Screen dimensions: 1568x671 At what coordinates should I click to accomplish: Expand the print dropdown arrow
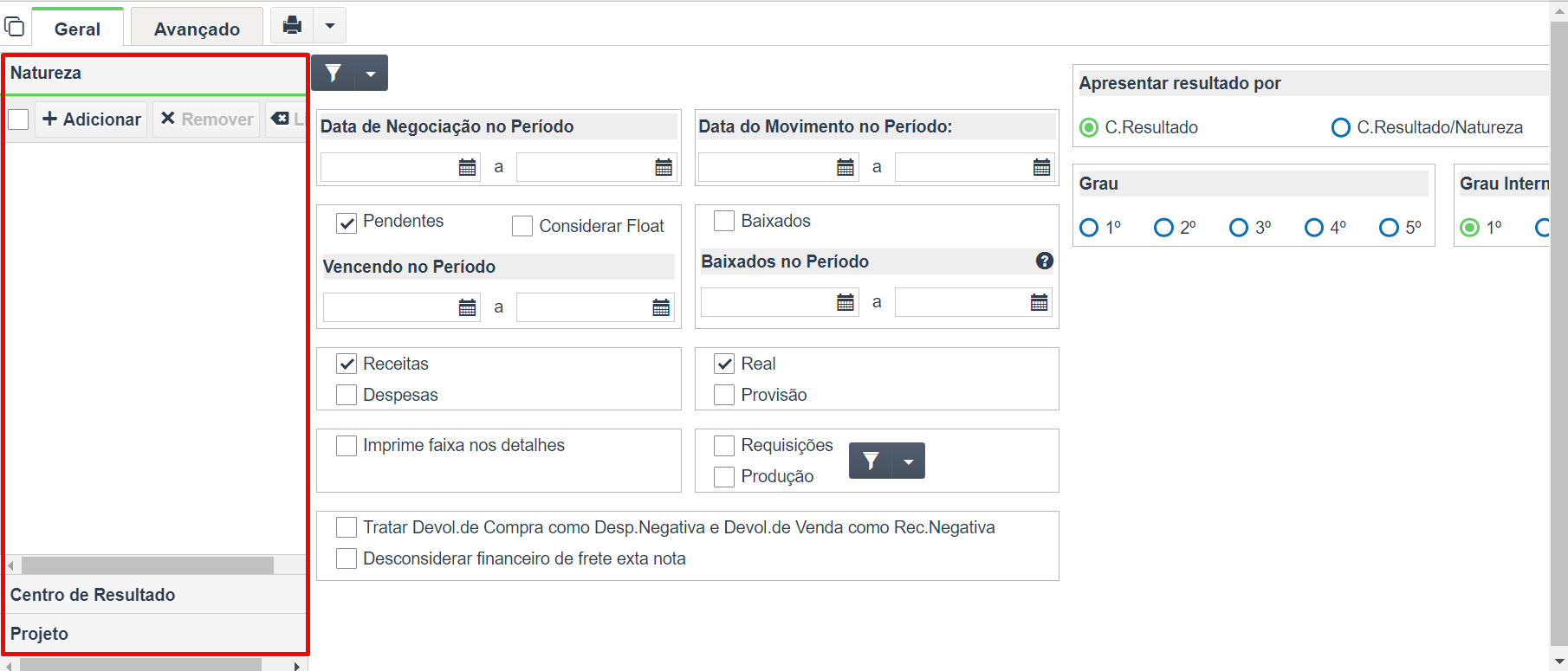click(x=329, y=25)
